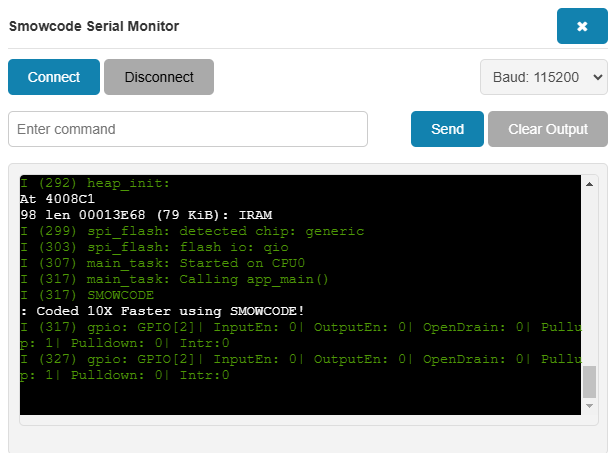609x453 pixels.
Task: Click the 'detected chip: generic' log line
Action: [192, 231]
